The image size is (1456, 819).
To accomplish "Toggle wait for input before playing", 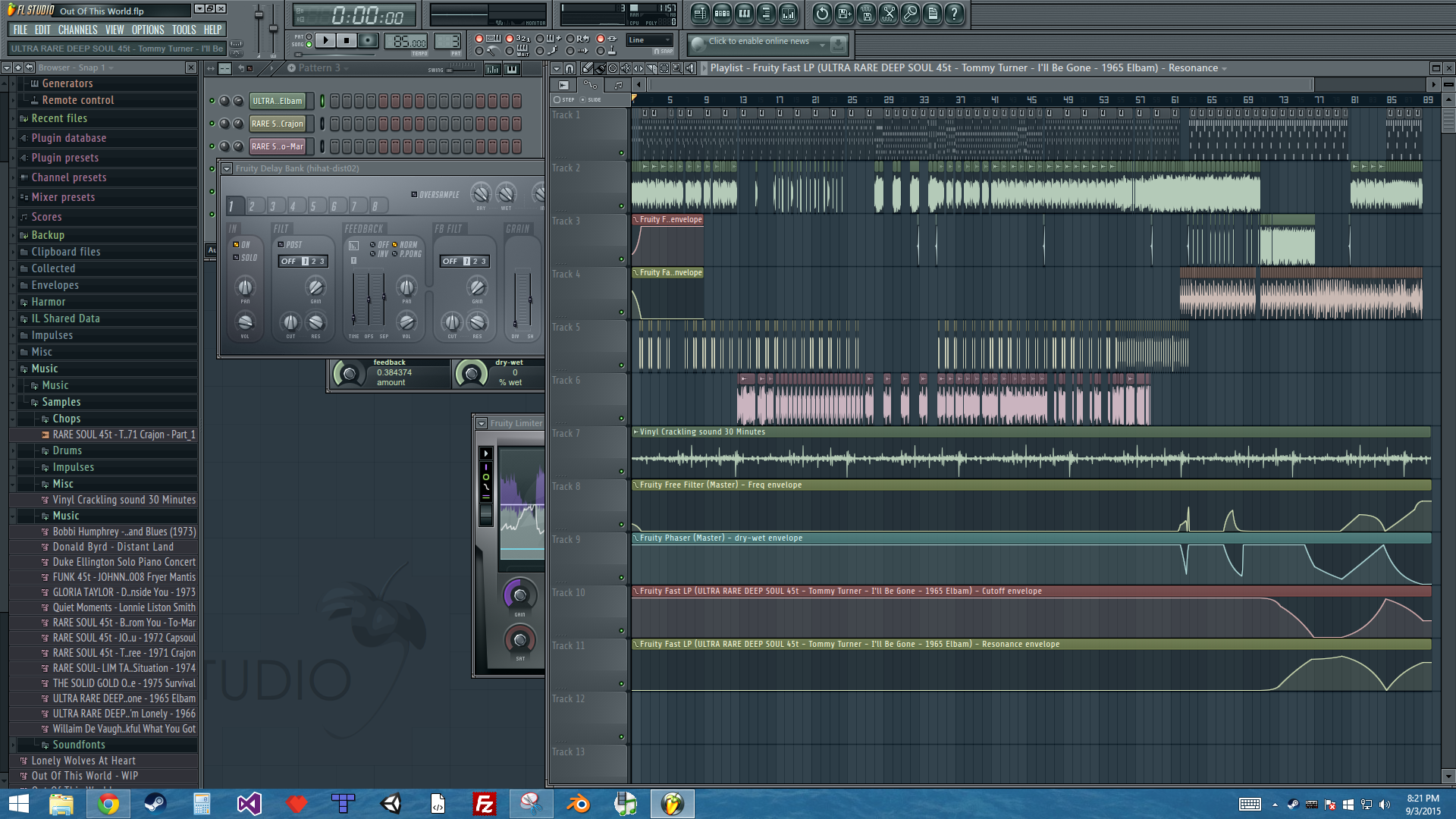I will pyautogui.click(x=510, y=51).
